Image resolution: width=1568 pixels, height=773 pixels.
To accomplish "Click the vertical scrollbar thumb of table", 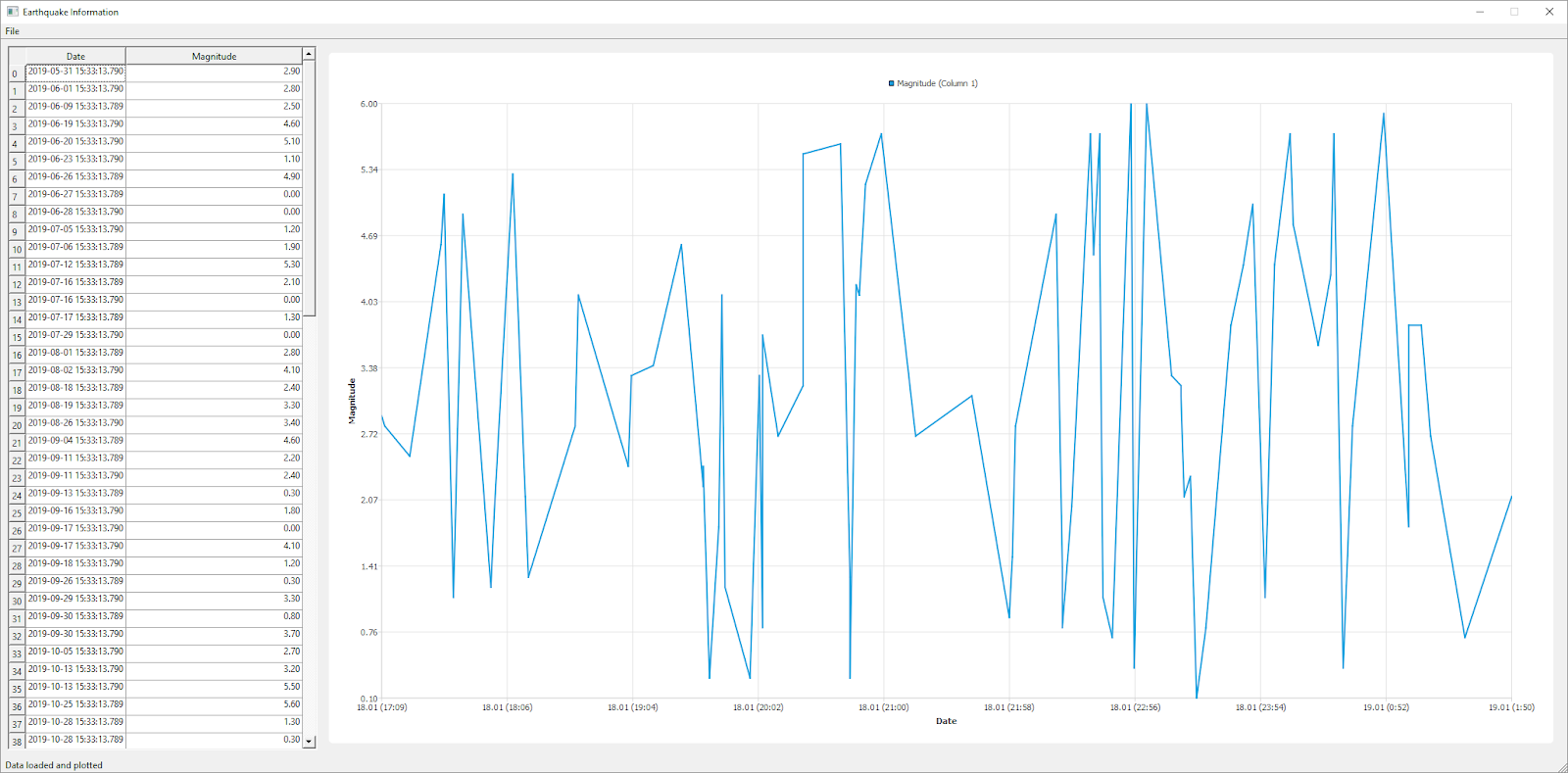I will [309, 189].
